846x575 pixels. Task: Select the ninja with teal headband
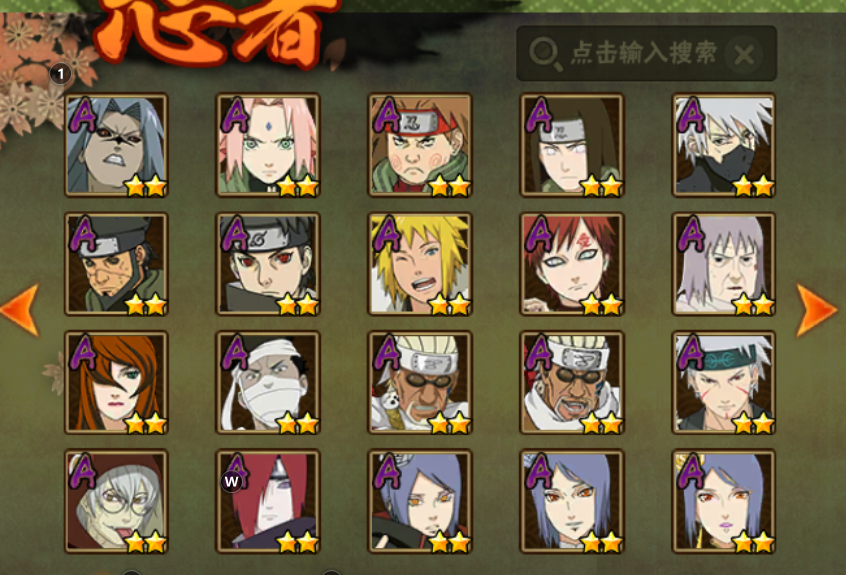click(x=724, y=382)
